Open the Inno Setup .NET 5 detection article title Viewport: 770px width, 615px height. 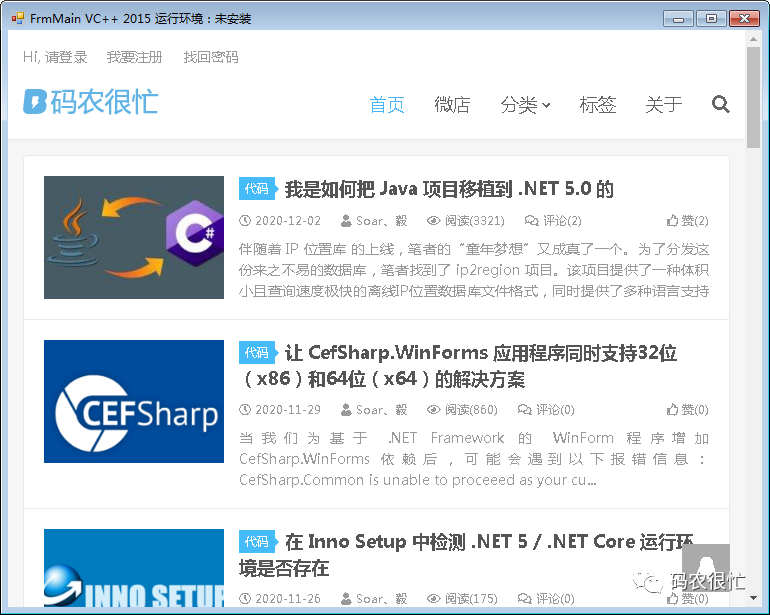pyautogui.click(x=466, y=555)
